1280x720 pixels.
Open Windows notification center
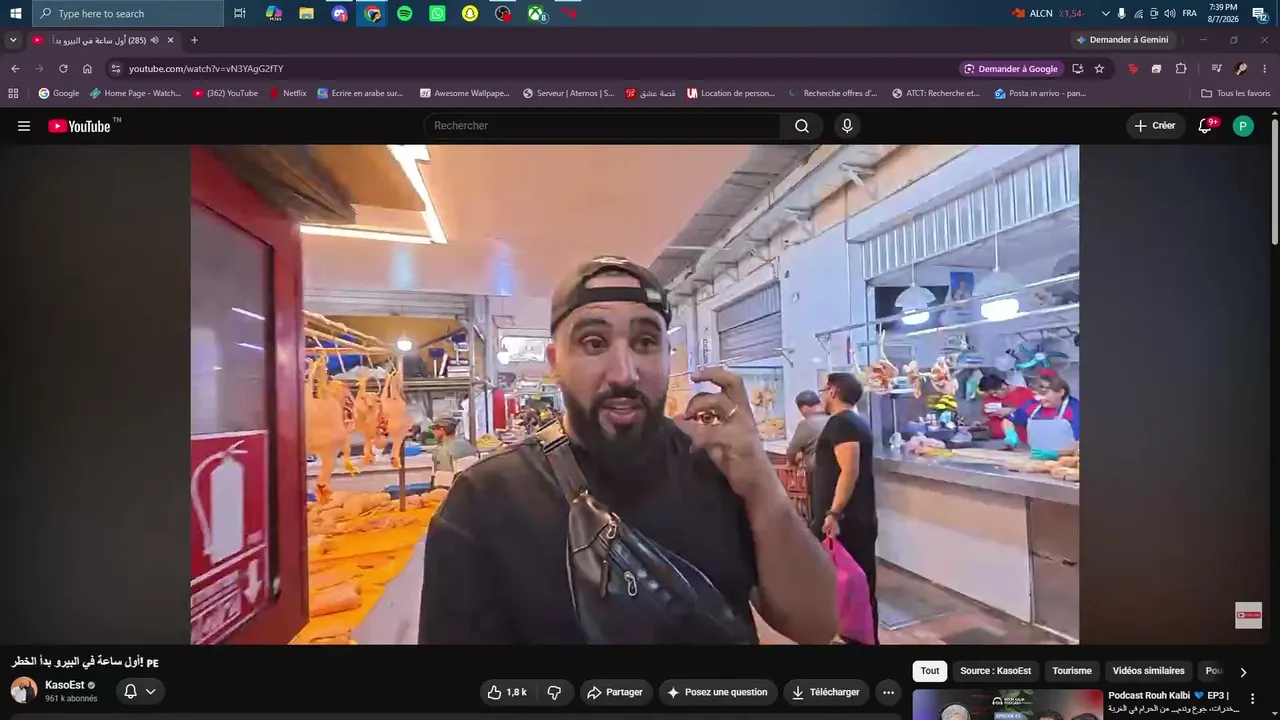(x=1259, y=13)
